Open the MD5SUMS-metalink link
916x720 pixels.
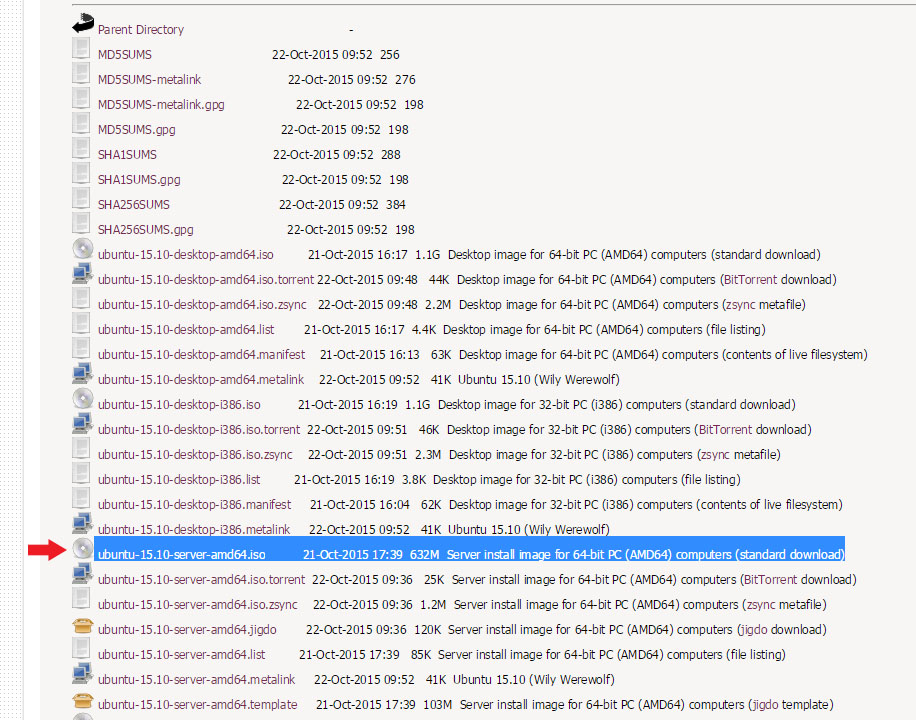[150, 80]
